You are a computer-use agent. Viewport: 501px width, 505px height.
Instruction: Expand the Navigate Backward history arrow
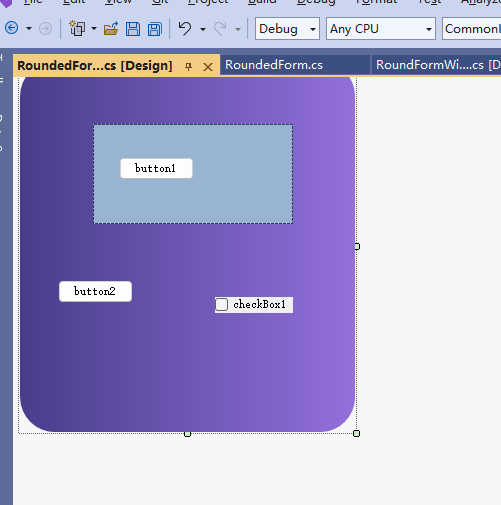29,29
